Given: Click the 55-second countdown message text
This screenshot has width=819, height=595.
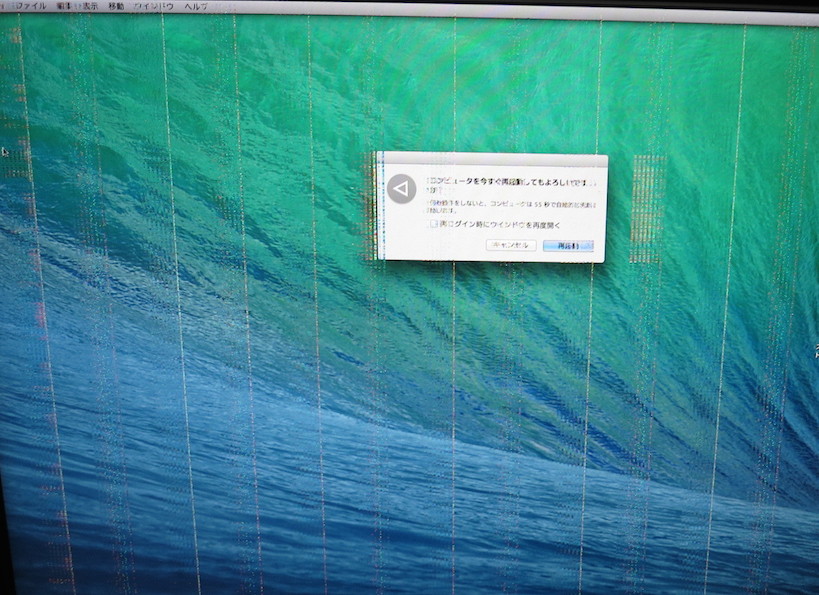Looking at the screenshot, I should point(510,207).
